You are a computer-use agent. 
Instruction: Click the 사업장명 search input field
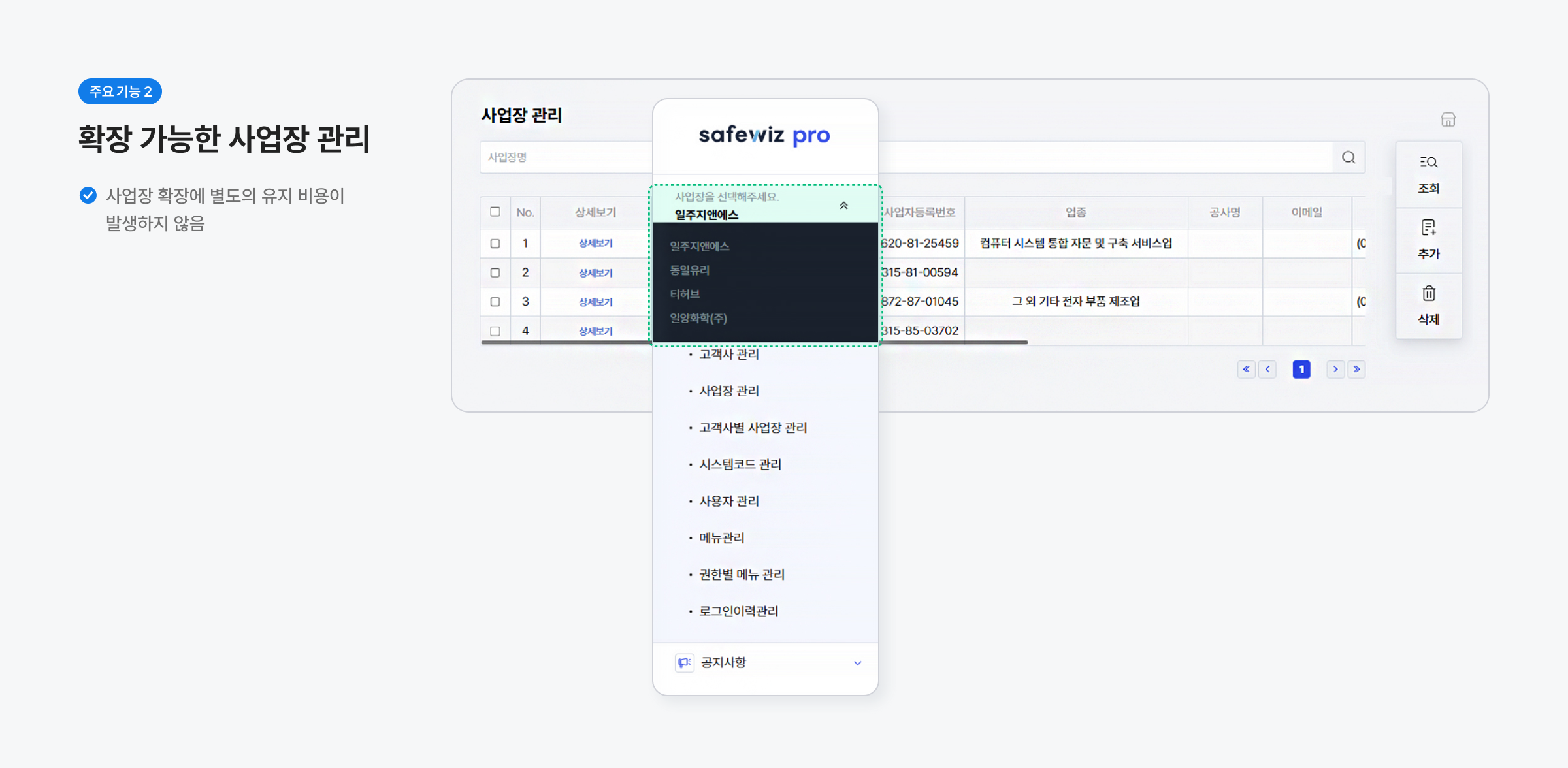point(566,157)
